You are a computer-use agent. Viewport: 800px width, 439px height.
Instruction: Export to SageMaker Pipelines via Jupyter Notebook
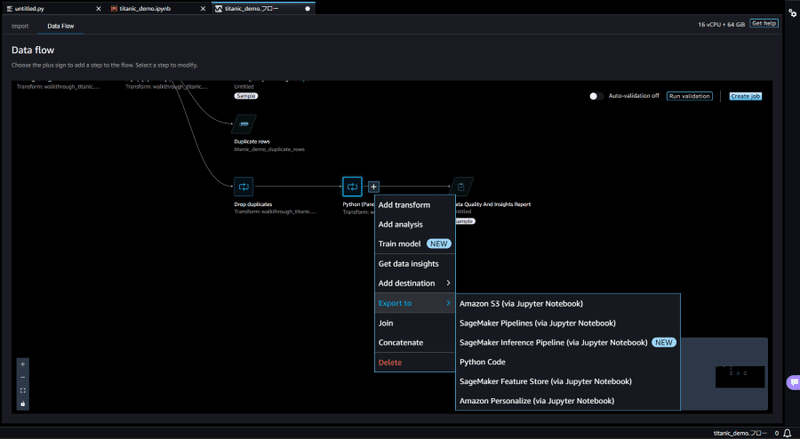[x=567, y=323]
